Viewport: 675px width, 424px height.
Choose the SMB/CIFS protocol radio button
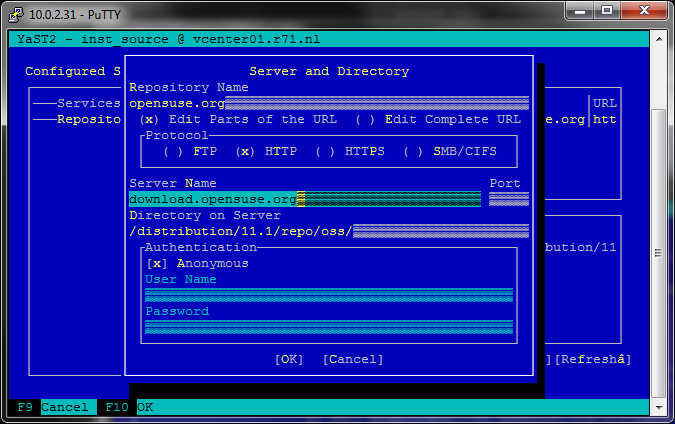[x=450, y=152]
